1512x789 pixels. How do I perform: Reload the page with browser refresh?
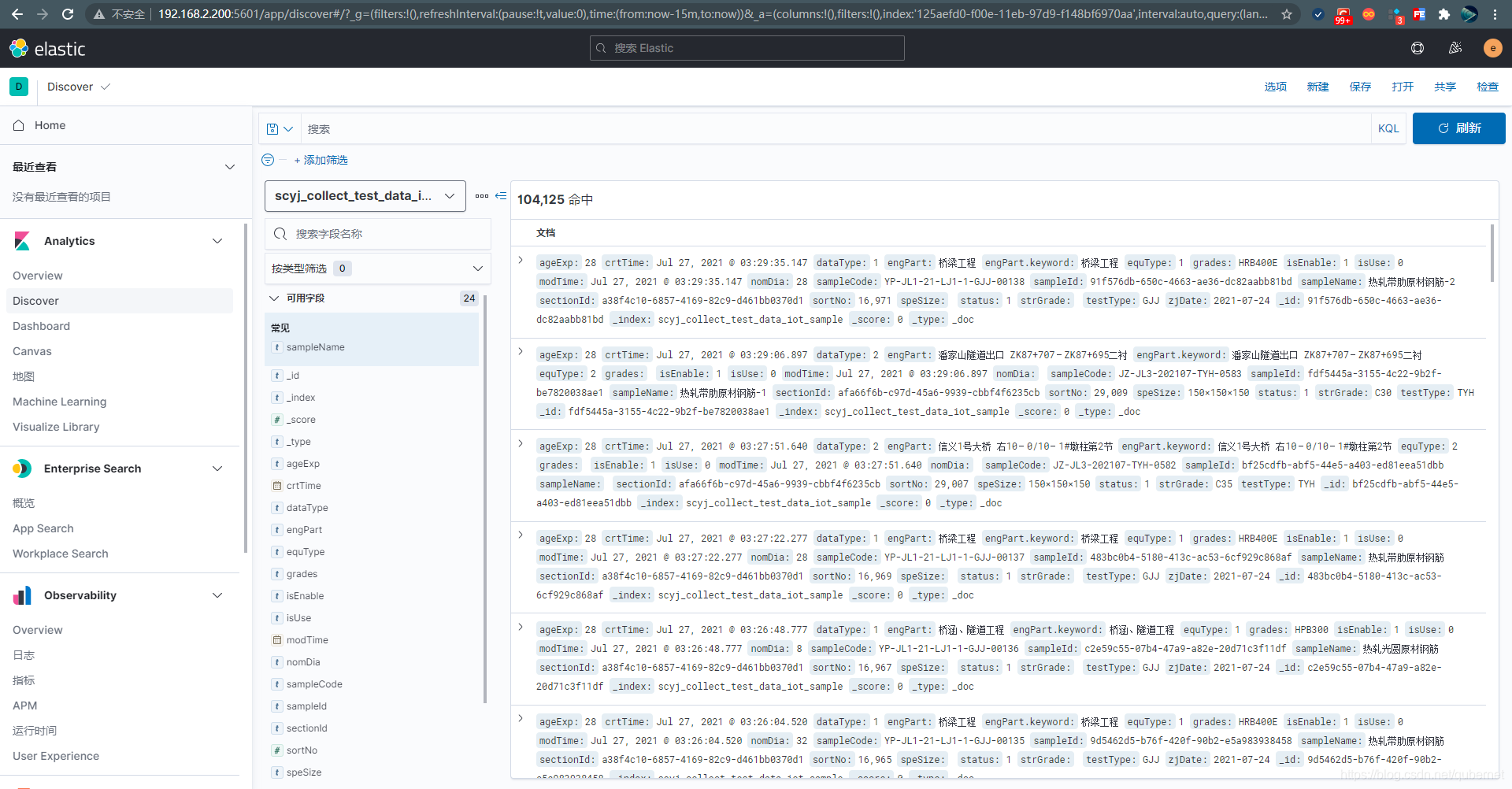click(68, 14)
